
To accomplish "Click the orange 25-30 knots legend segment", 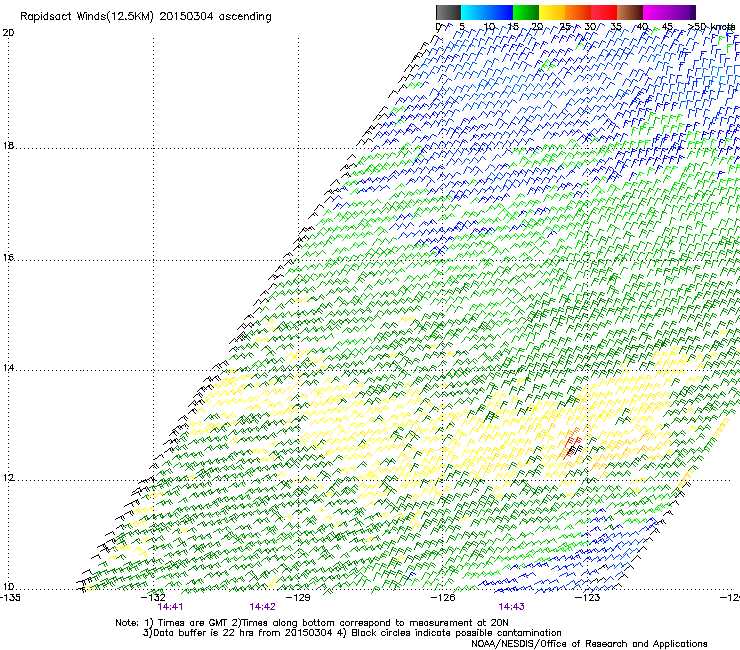I will (x=578, y=12).
